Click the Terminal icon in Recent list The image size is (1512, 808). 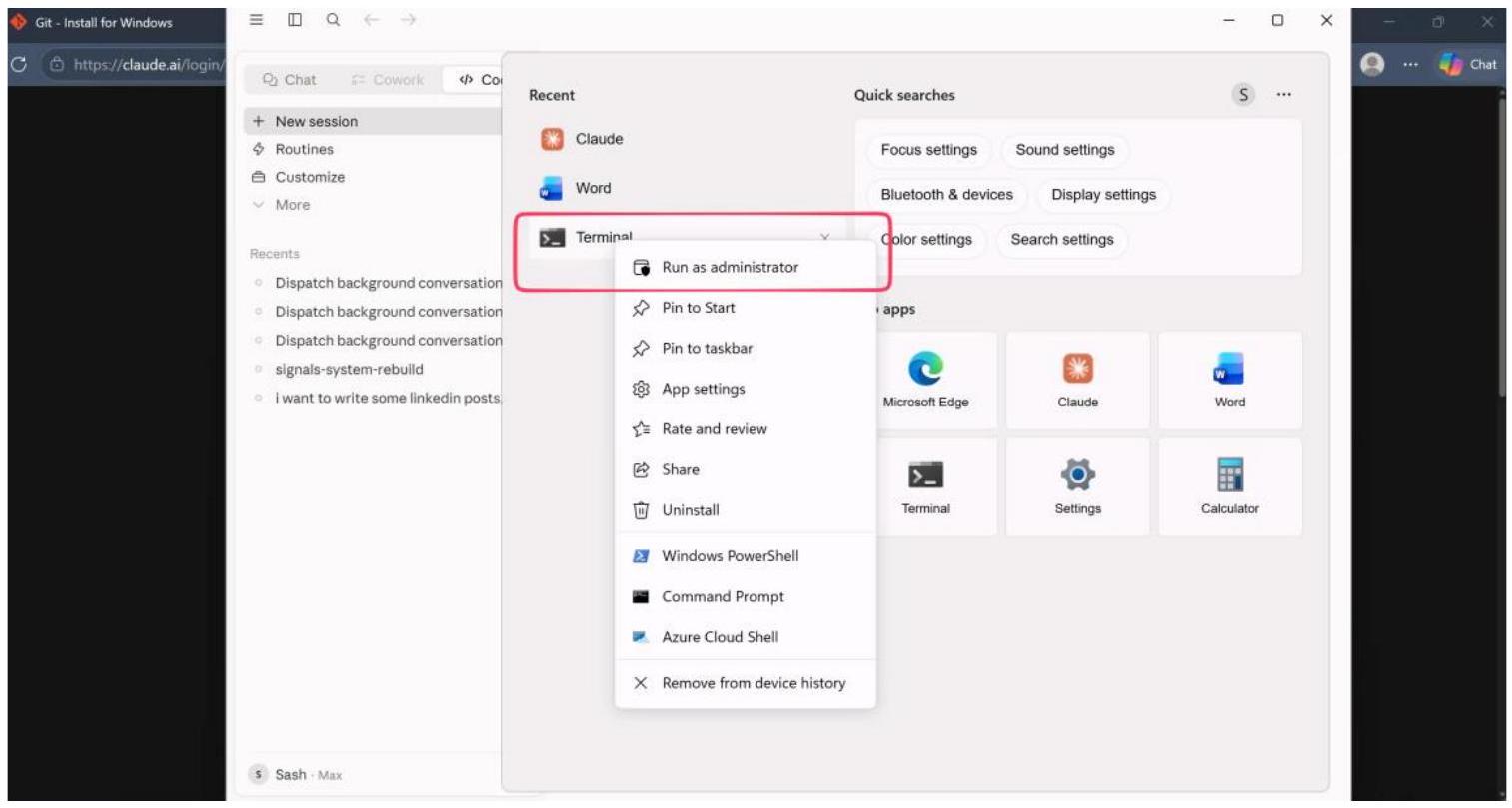pyautogui.click(x=552, y=238)
